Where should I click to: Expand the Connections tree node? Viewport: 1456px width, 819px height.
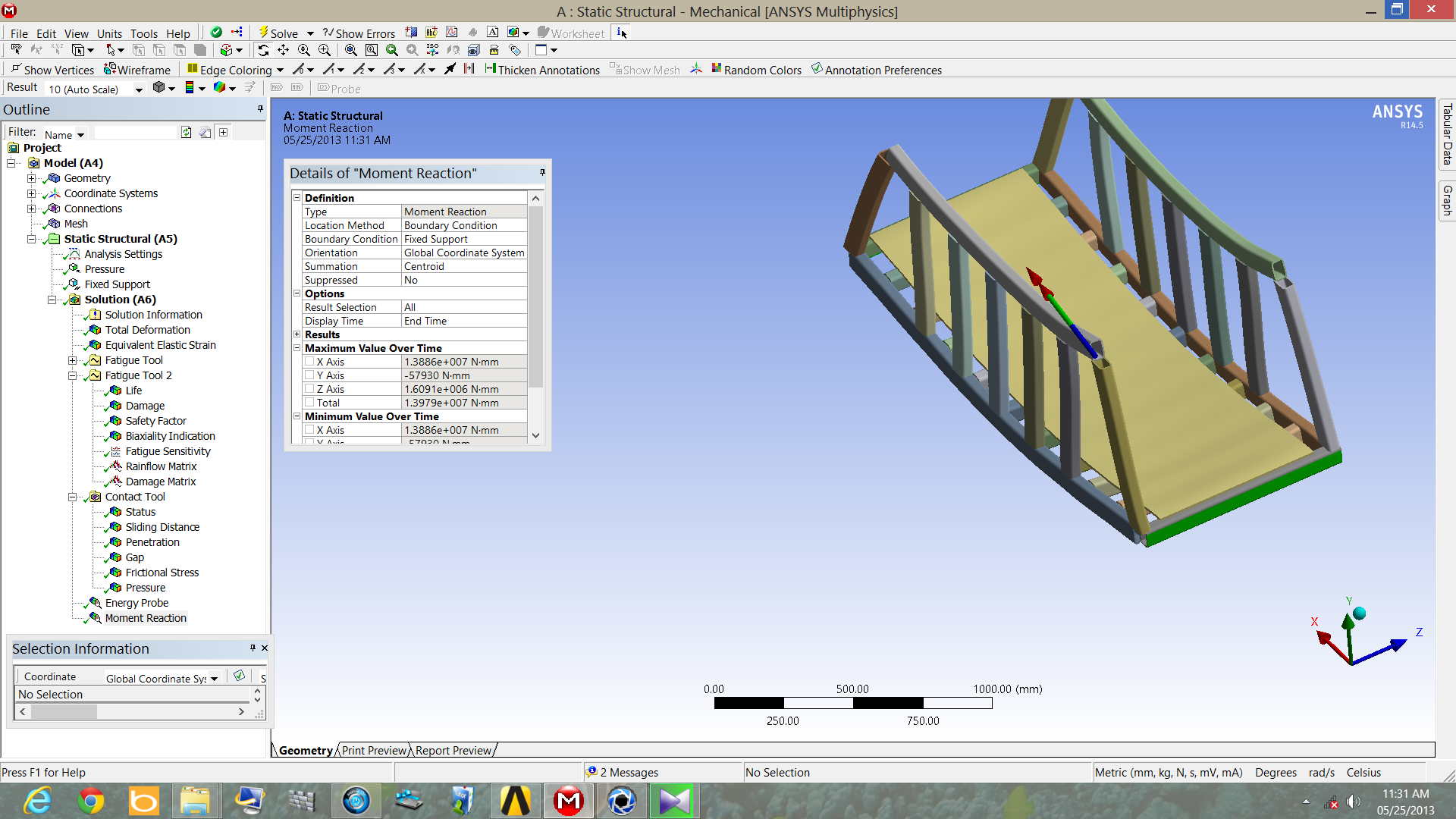point(31,209)
